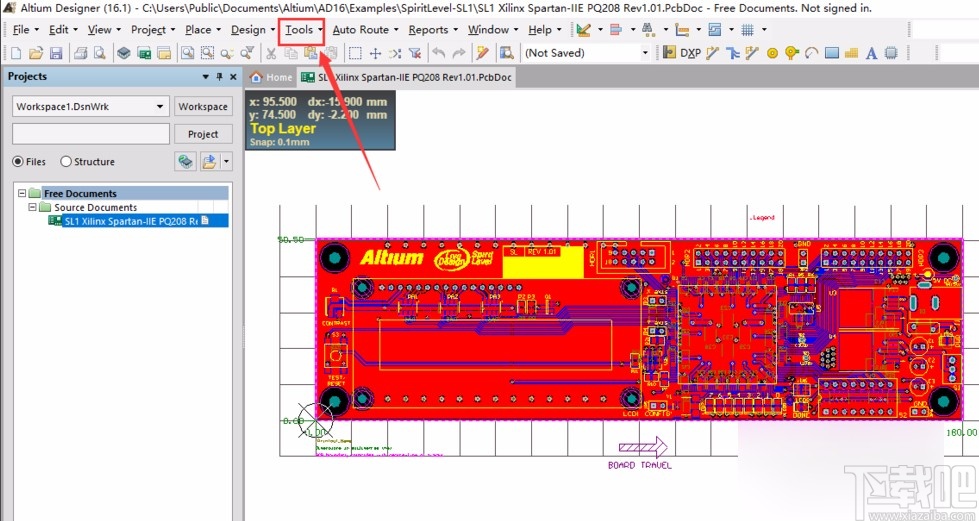Select the Structure radio button
Screen dimensions: 979x521
(x=66, y=162)
